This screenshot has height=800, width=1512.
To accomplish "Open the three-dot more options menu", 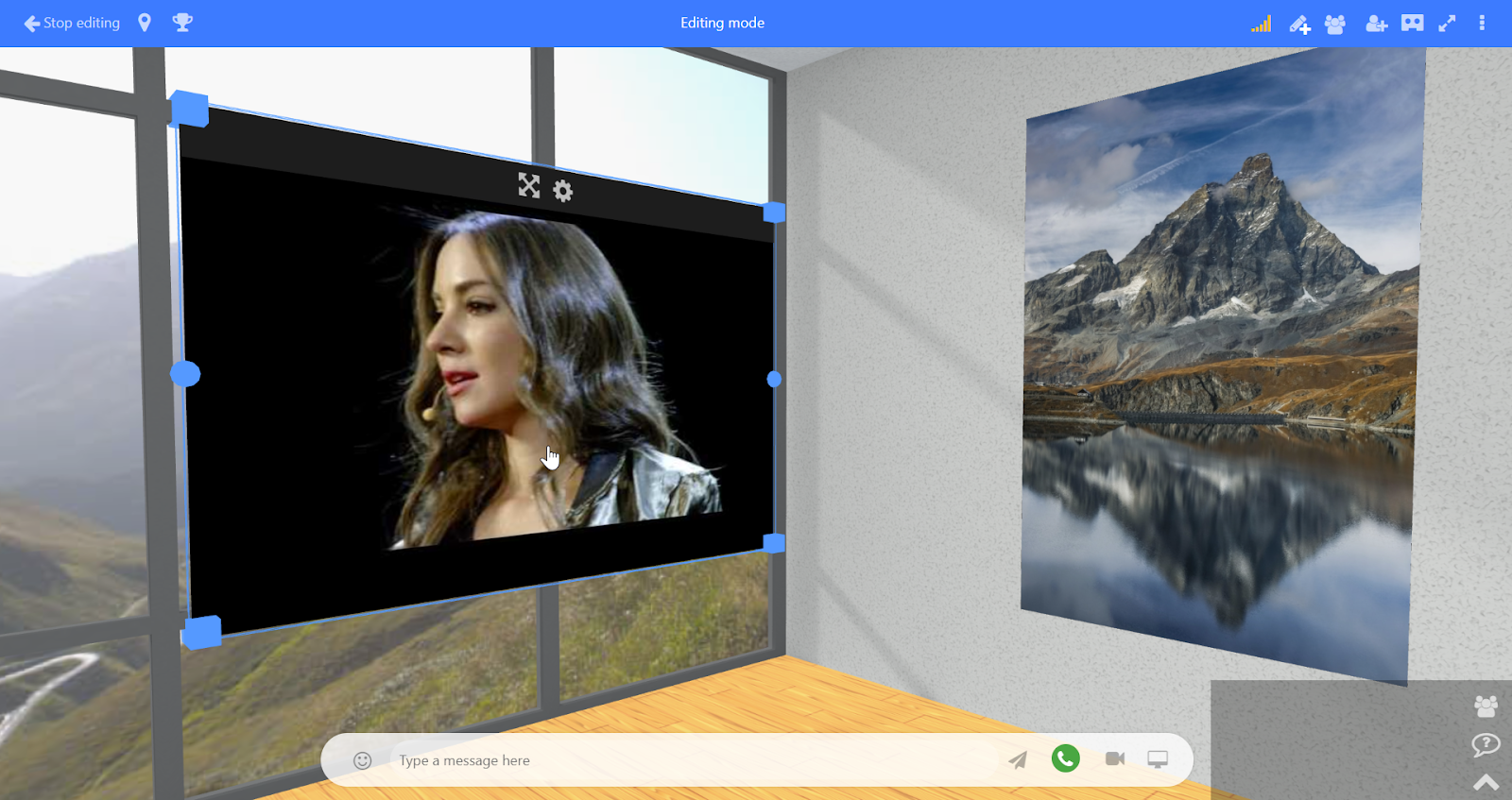I will point(1482,23).
